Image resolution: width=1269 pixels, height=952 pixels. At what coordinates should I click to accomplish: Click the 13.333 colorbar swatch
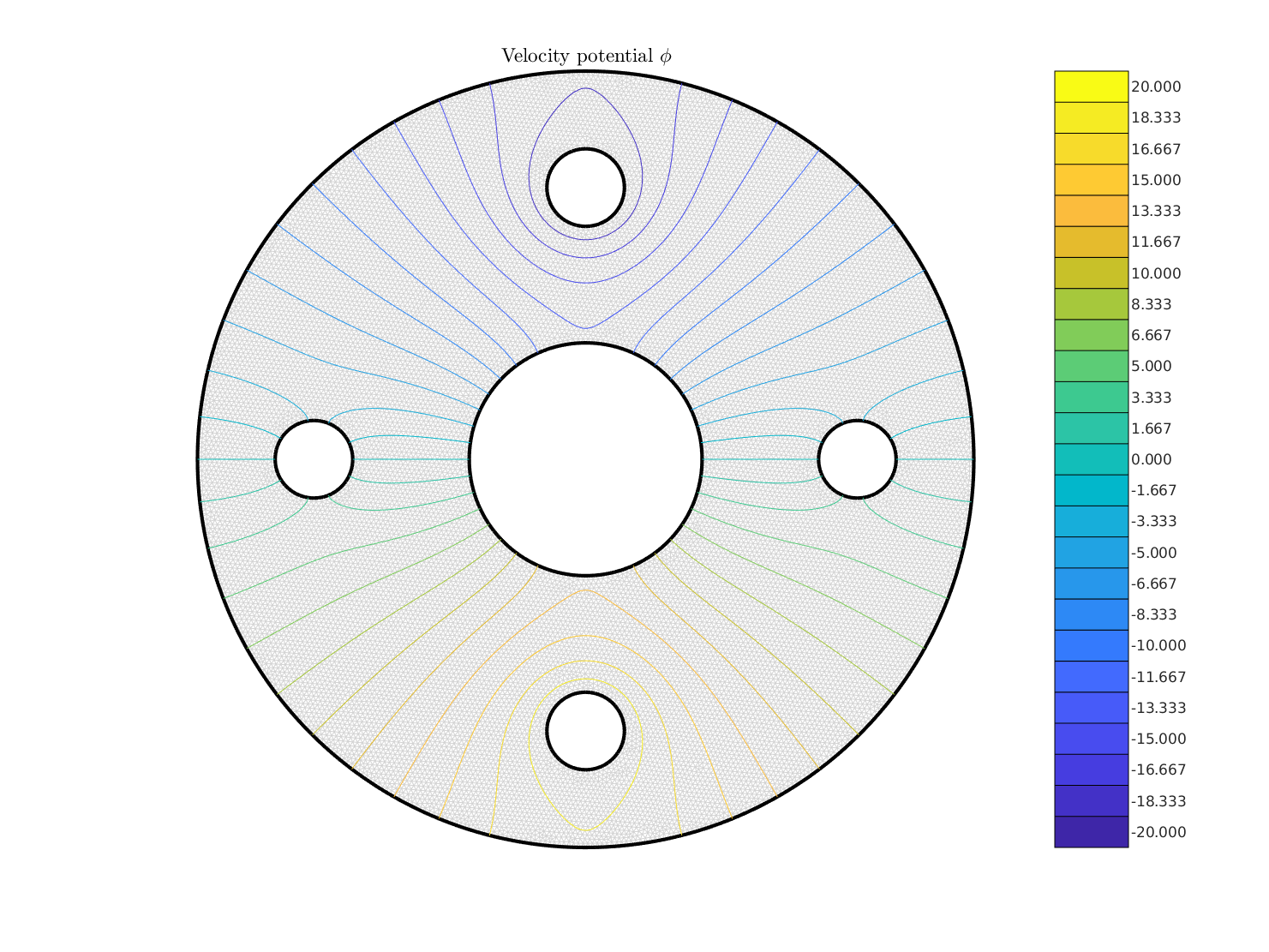(x=1091, y=211)
